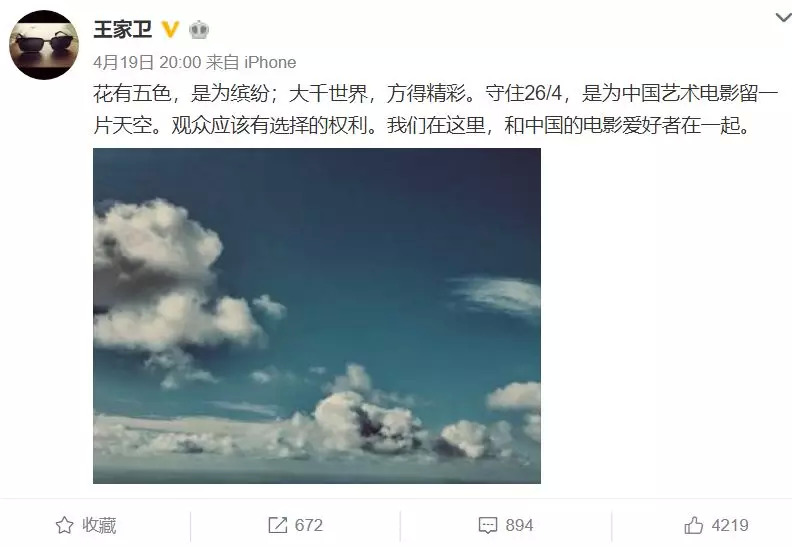
Task: Select the 收藏 label
Action: tap(100, 525)
